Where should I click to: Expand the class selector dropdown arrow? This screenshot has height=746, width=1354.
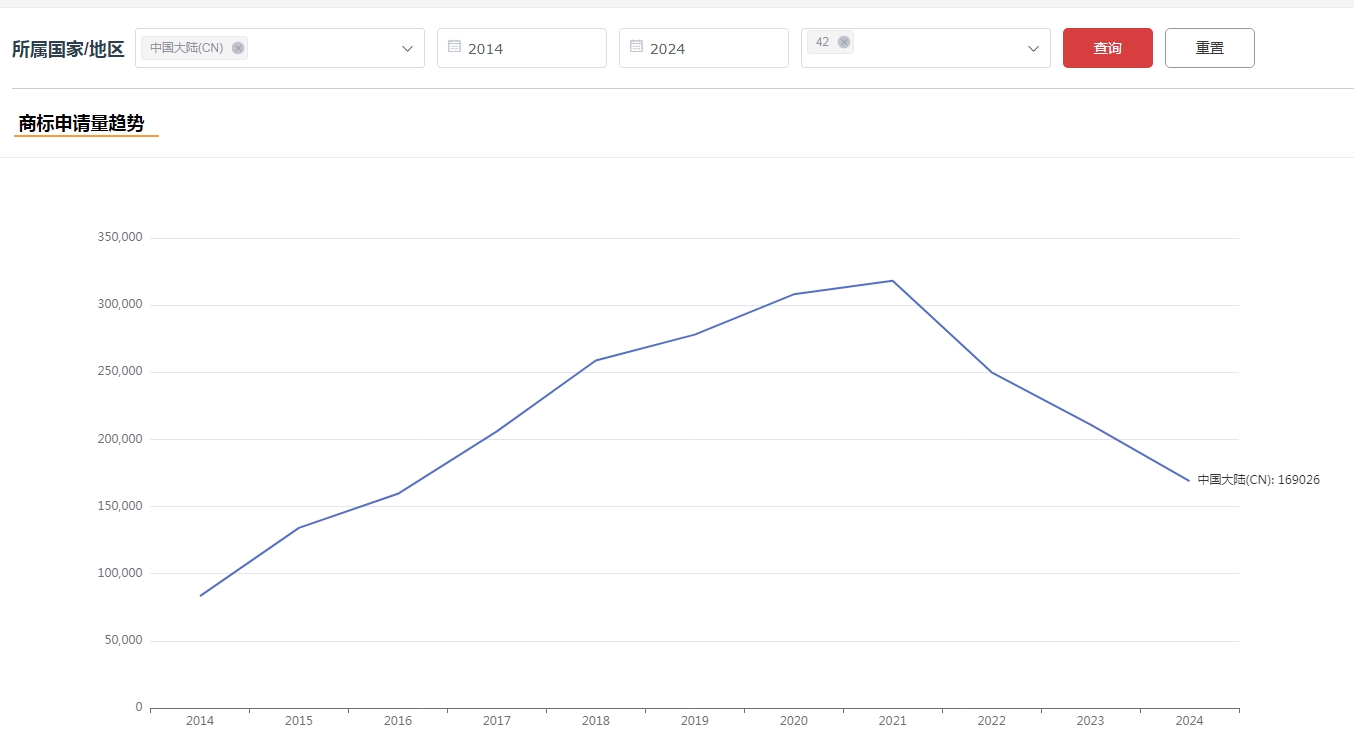tap(1033, 49)
